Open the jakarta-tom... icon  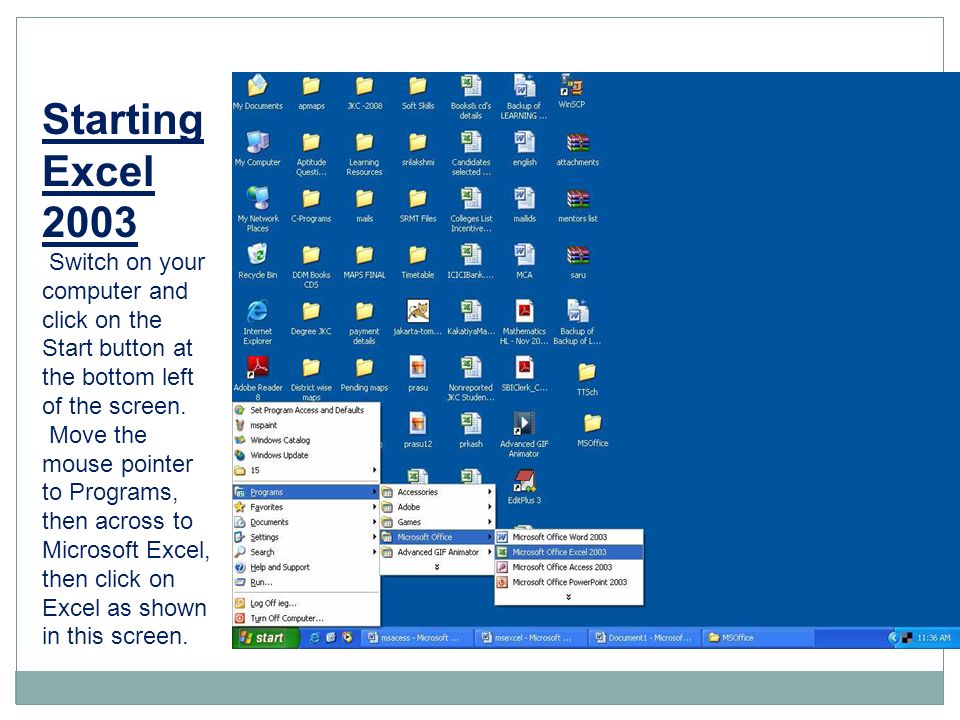point(418,317)
